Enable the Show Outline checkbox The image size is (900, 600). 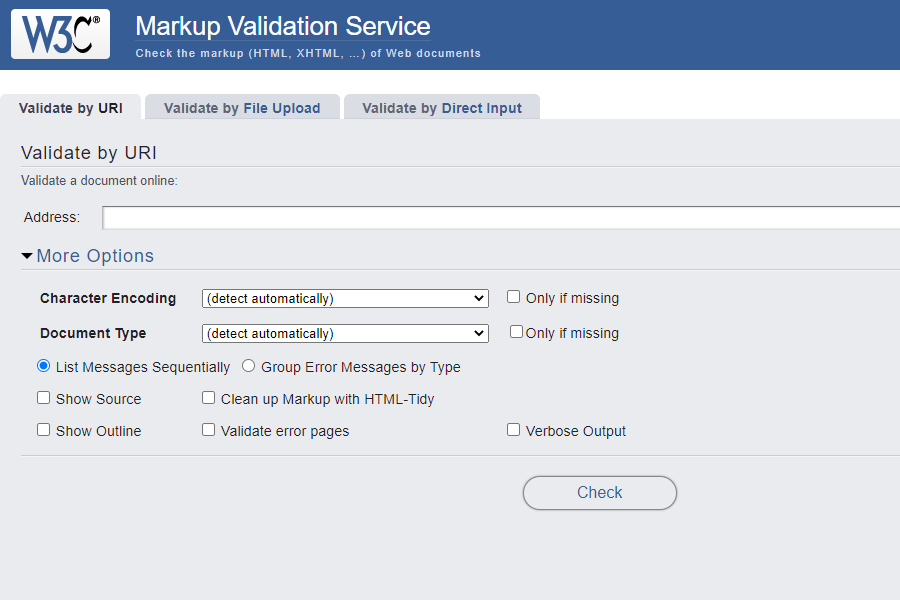click(44, 430)
